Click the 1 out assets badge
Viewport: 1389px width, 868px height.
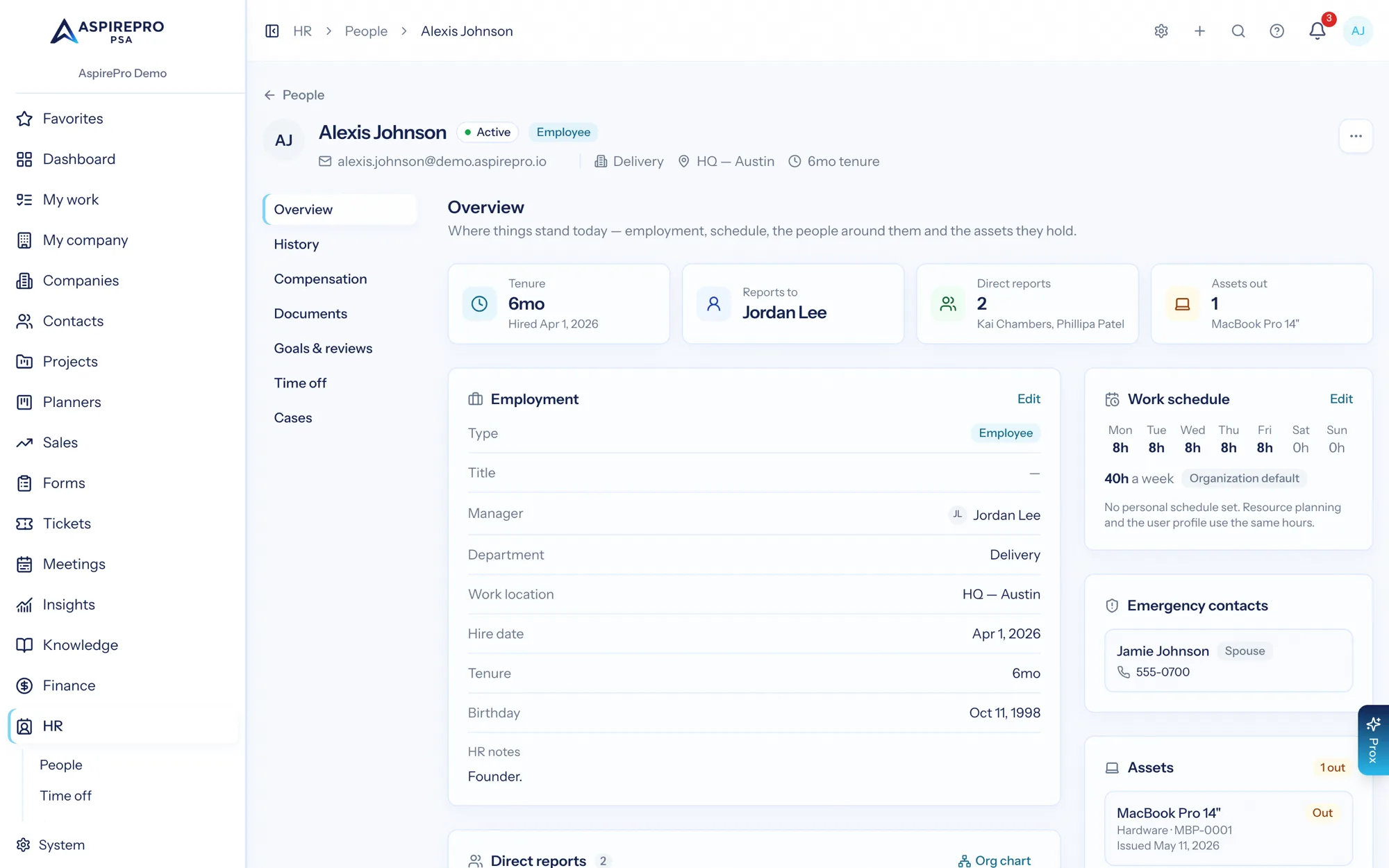coord(1332,767)
